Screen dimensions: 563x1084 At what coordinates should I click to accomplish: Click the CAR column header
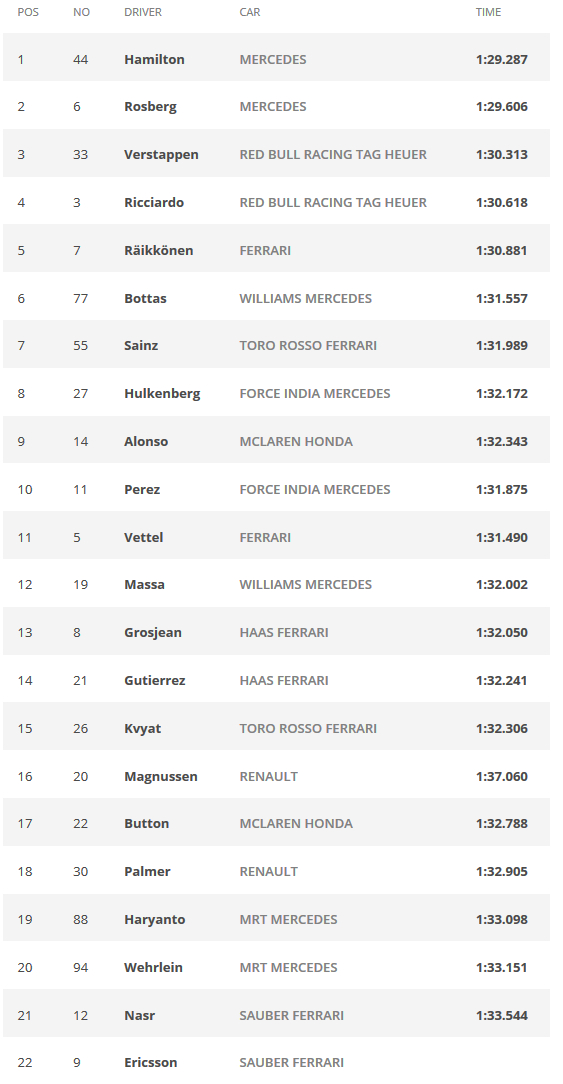(250, 12)
